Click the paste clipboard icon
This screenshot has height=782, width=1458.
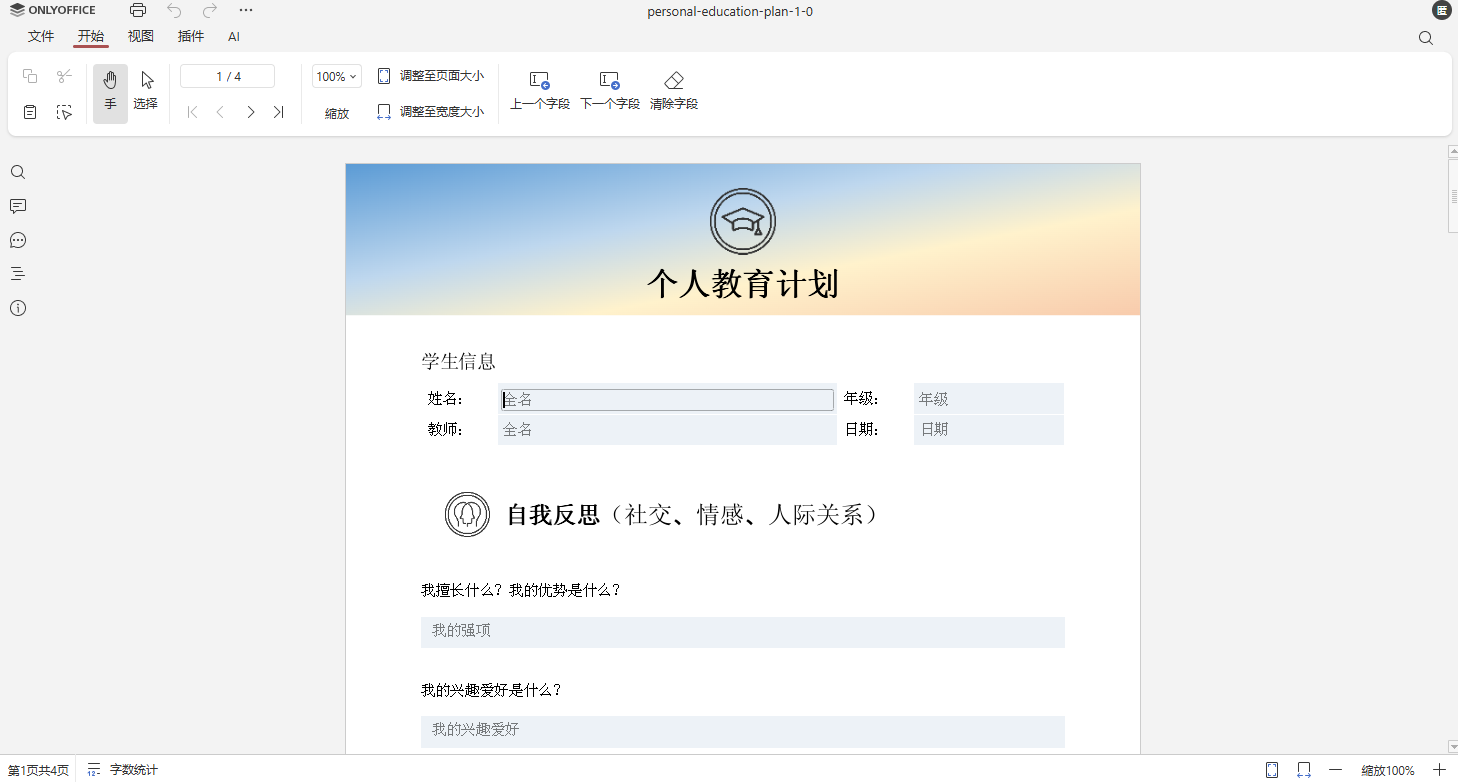click(x=30, y=113)
